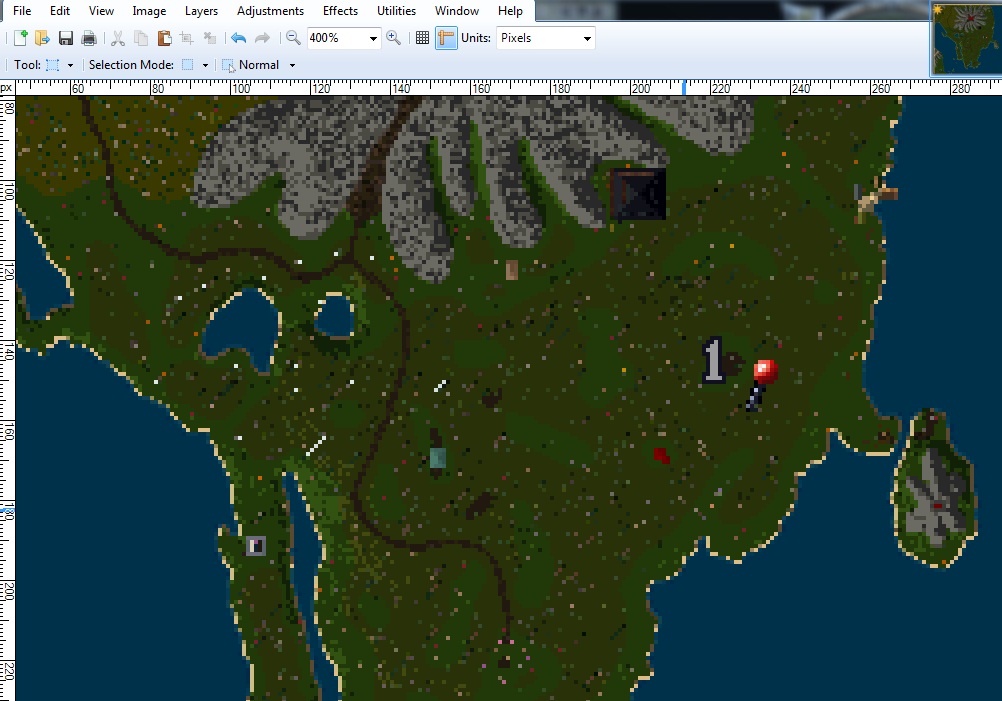Open the Layers menu
This screenshot has height=701, width=1002.
click(201, 11)
